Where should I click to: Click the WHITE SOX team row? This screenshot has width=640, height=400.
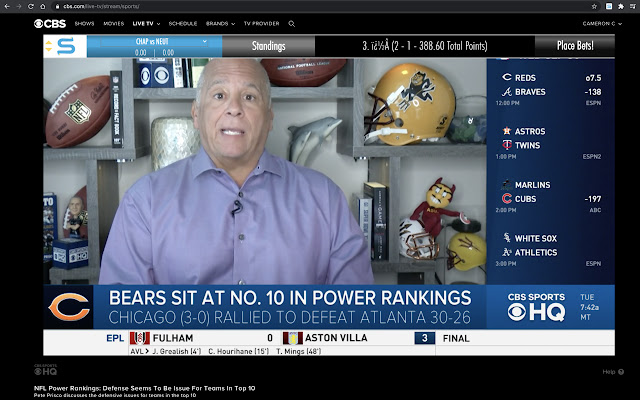(x=551, y=238)
